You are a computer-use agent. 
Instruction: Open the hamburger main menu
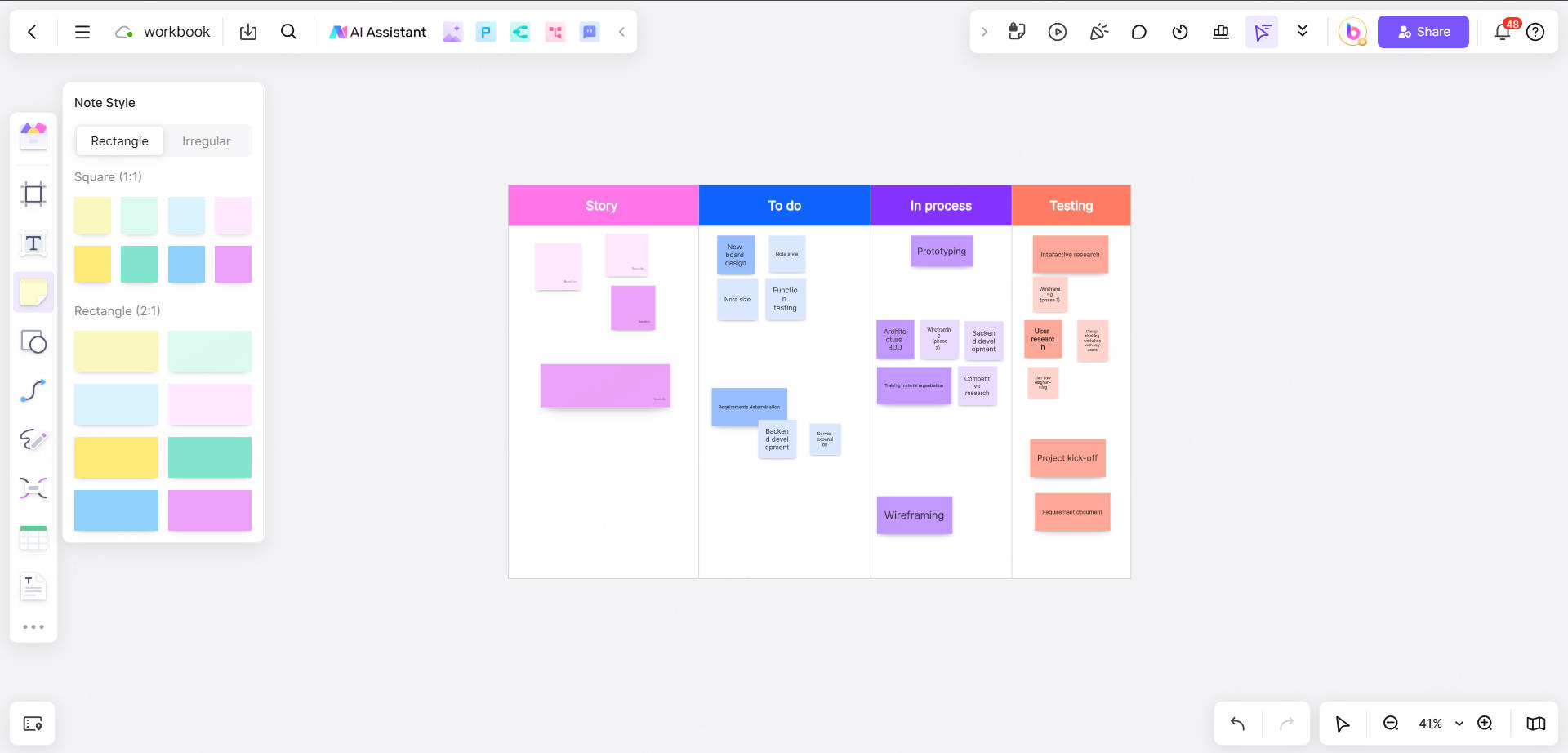82,31
